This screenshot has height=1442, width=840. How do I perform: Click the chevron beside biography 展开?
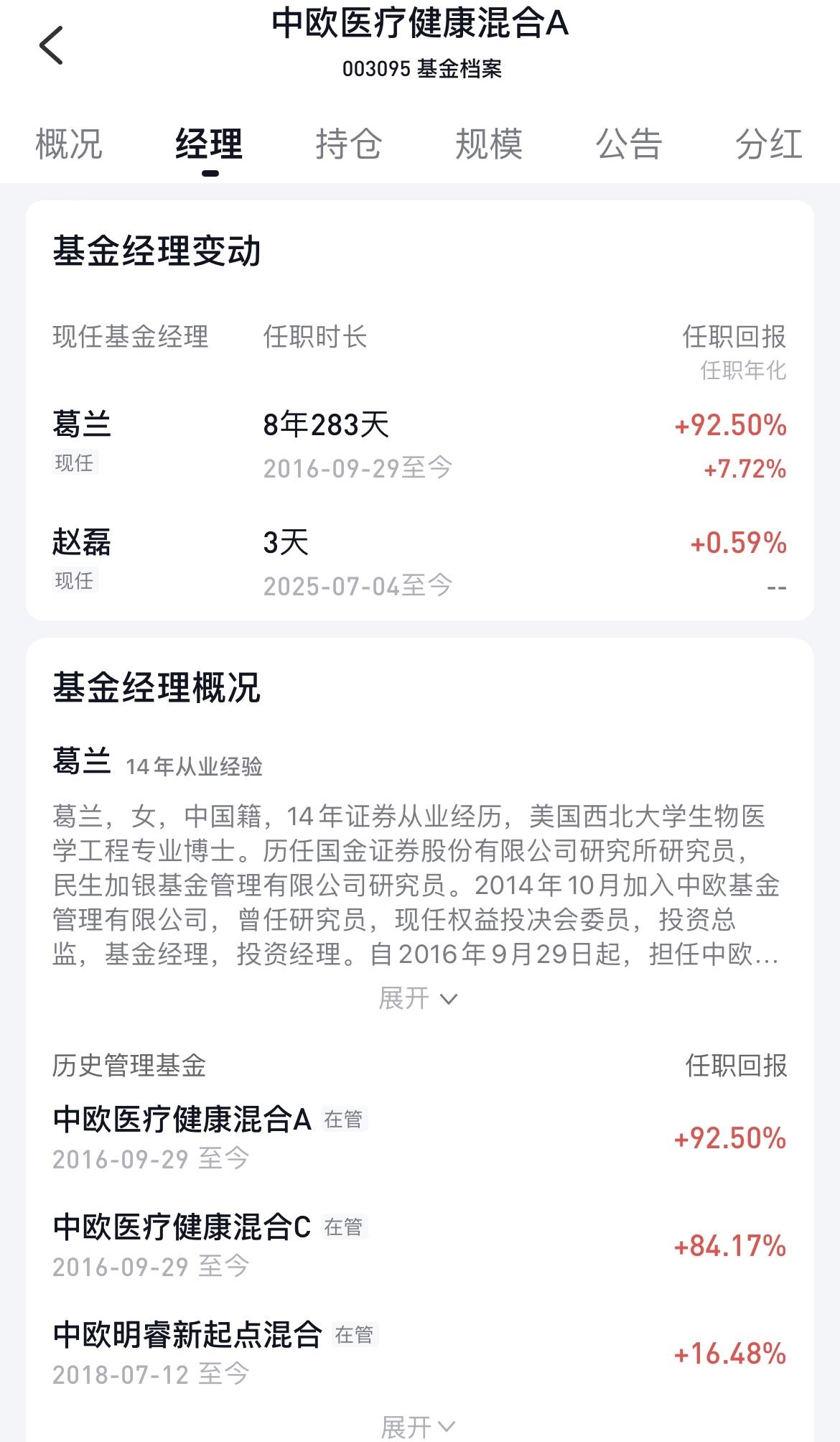[449, 1000]
